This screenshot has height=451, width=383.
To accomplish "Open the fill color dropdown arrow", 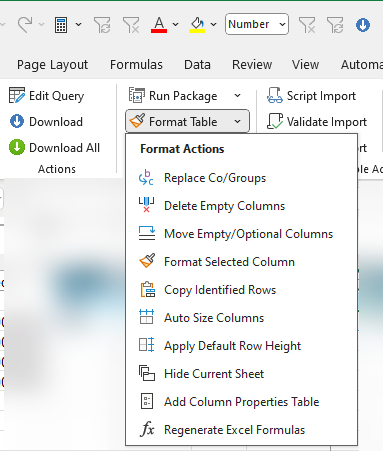I will (214, 25).
